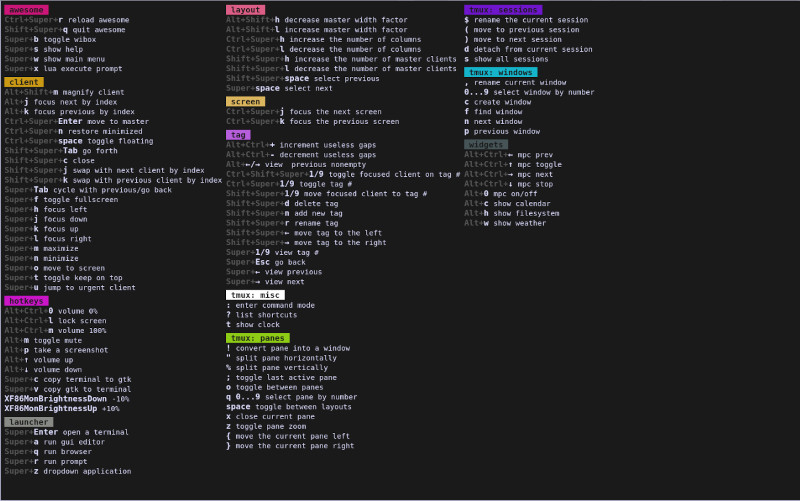Viewport: 800px width, 501px height.
Task: Click the 'show weather' widget line
Action: 505,223
